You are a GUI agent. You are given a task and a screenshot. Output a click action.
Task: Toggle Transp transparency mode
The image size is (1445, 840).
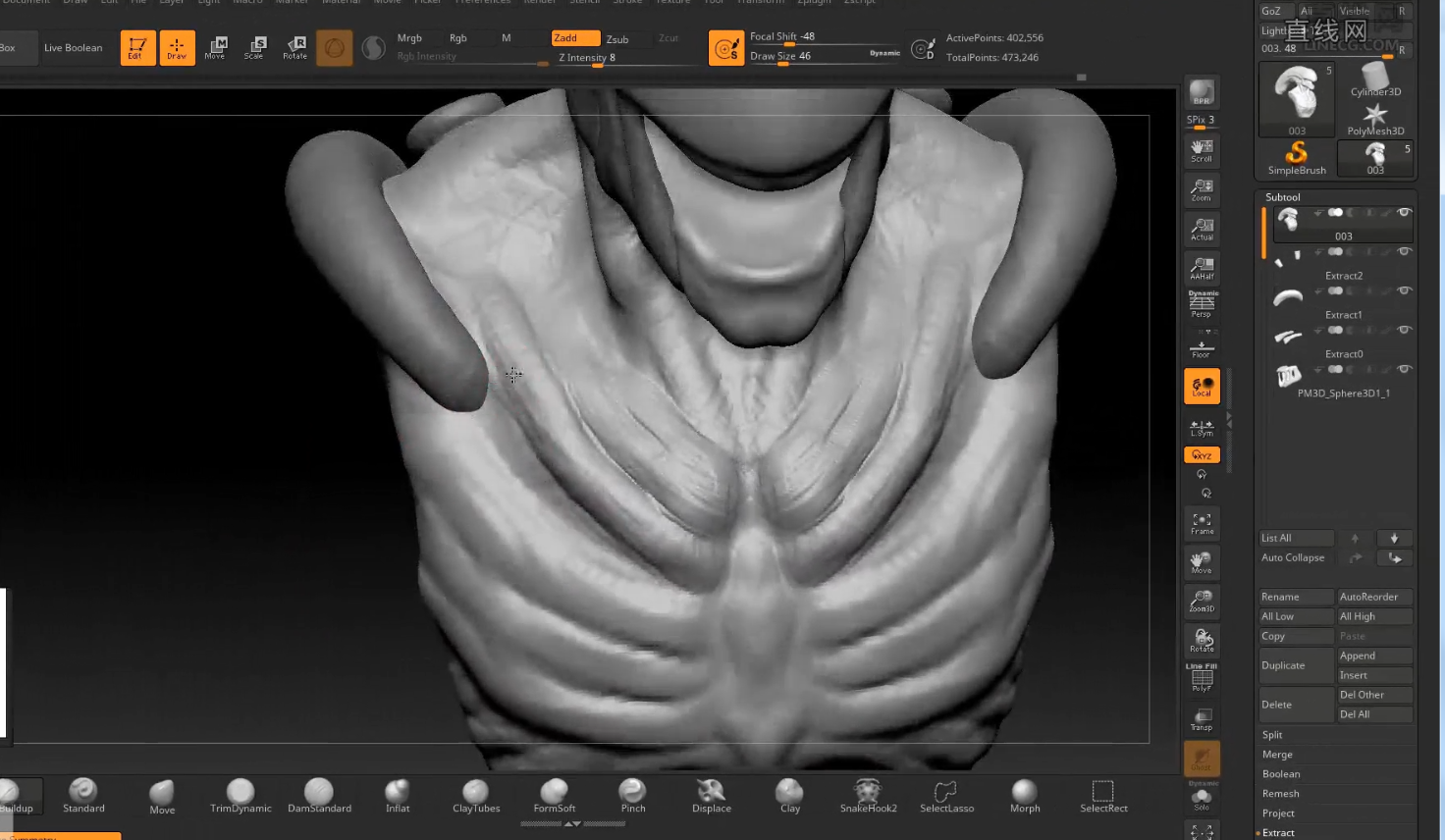pos(1202,719)
